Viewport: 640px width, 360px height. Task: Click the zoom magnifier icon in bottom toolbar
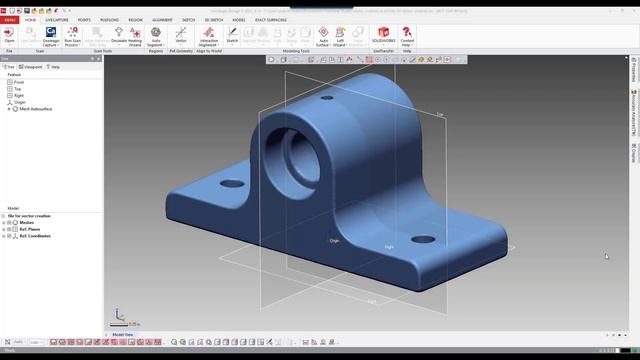174,342
